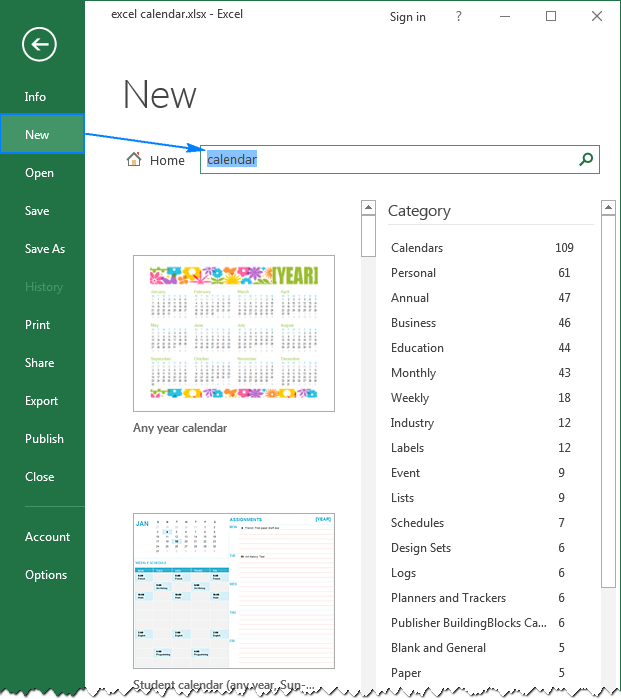Open the Student calendar template thumbnail
The image size is (621, 699).
(234, 590)
